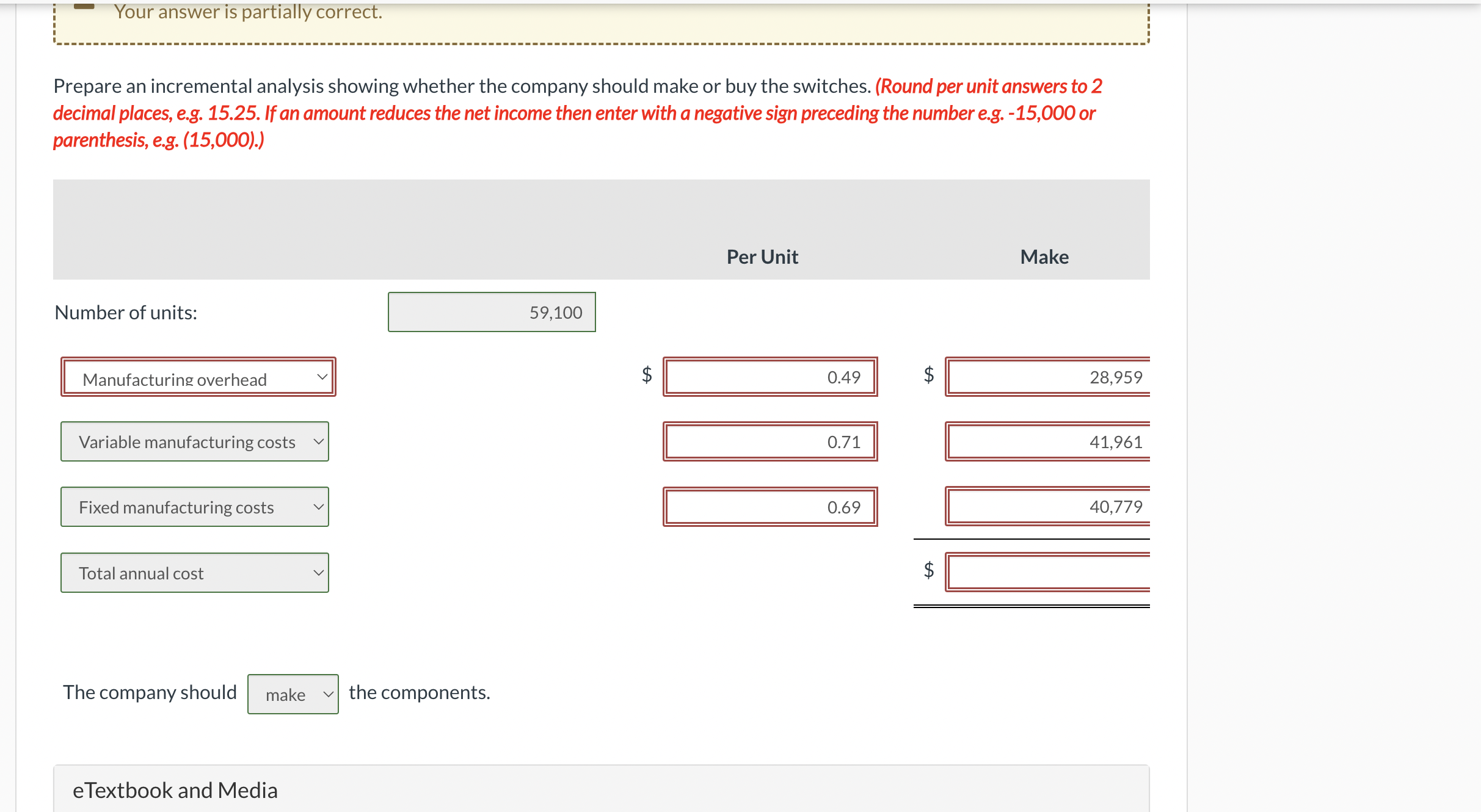Expand the eTextbook and Media section
Viewport: 1481px width, 812px height.
(176, 789)
